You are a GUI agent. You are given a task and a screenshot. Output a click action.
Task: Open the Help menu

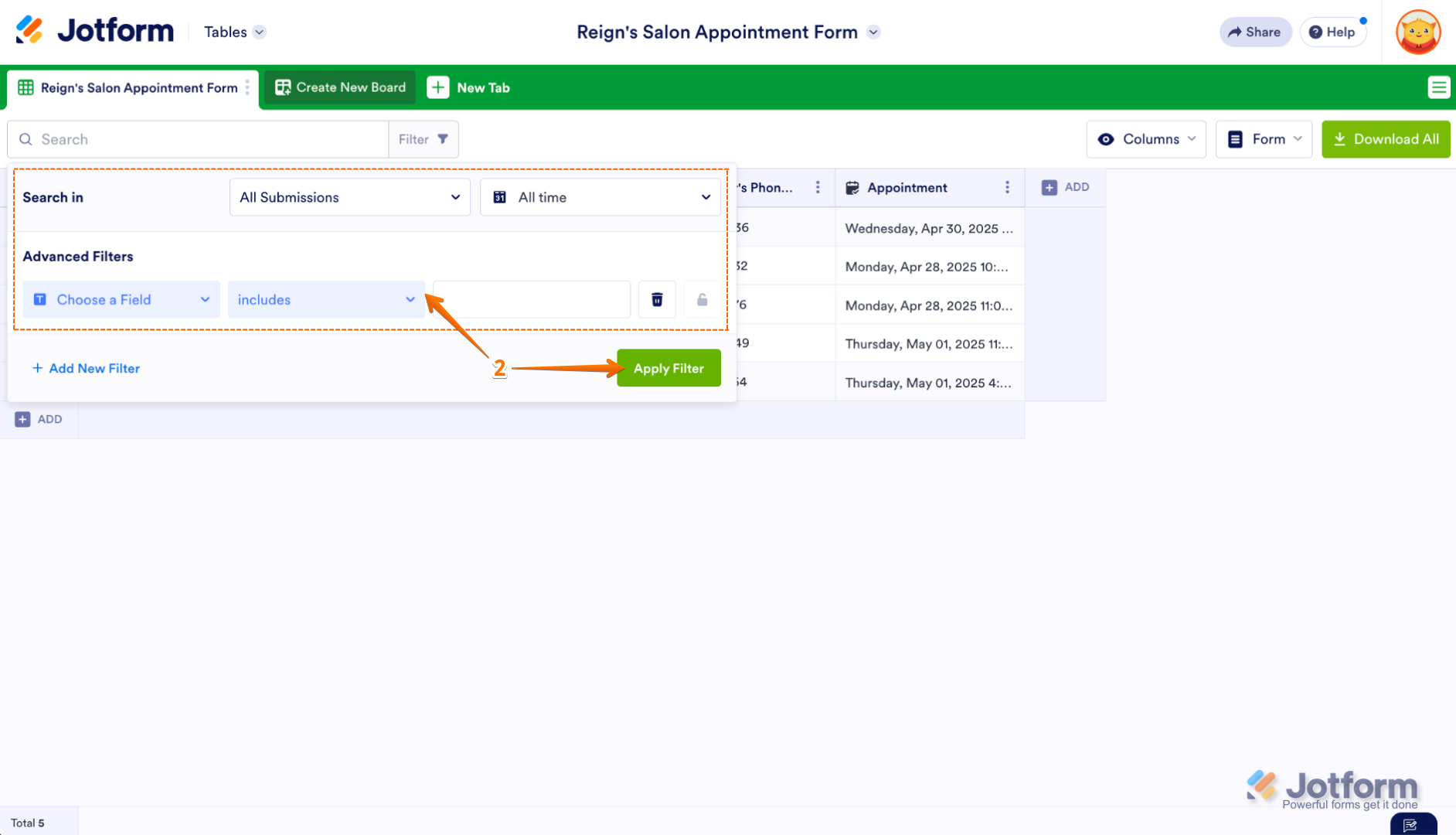click(1332, 32)
